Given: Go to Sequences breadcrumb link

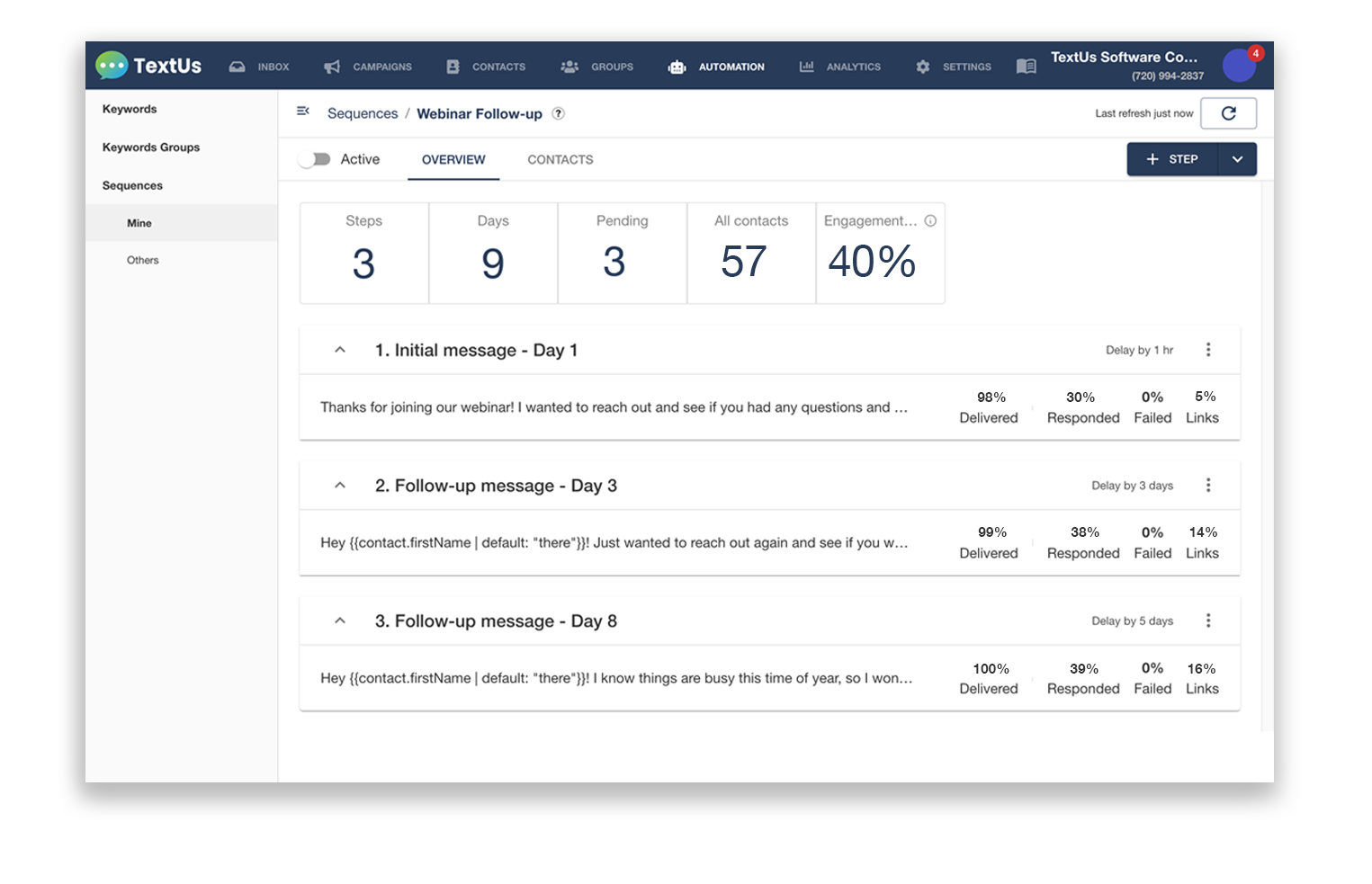Looking at the screenshot, I should [363, 113].
